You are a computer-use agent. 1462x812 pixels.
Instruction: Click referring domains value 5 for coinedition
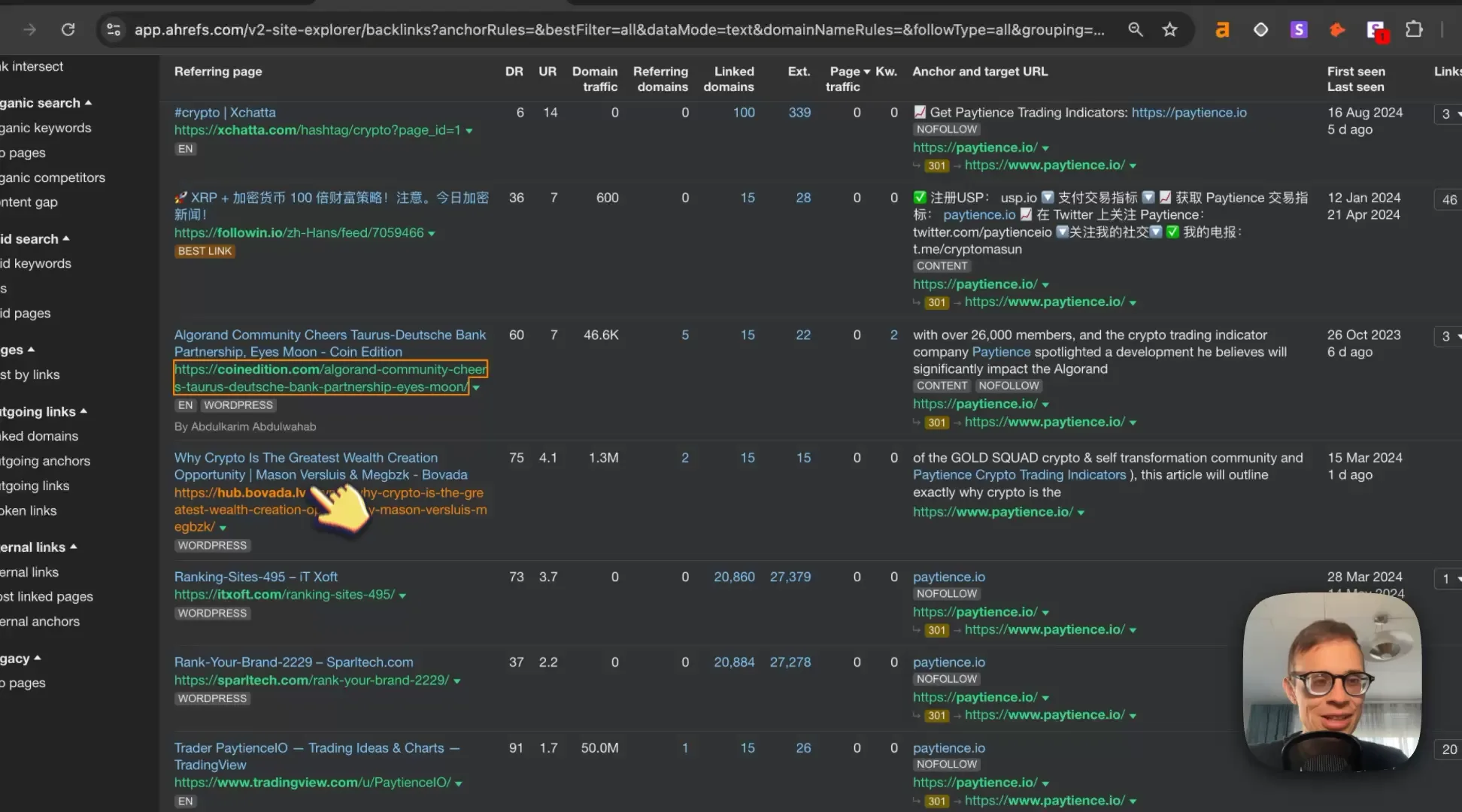(685, 335)
